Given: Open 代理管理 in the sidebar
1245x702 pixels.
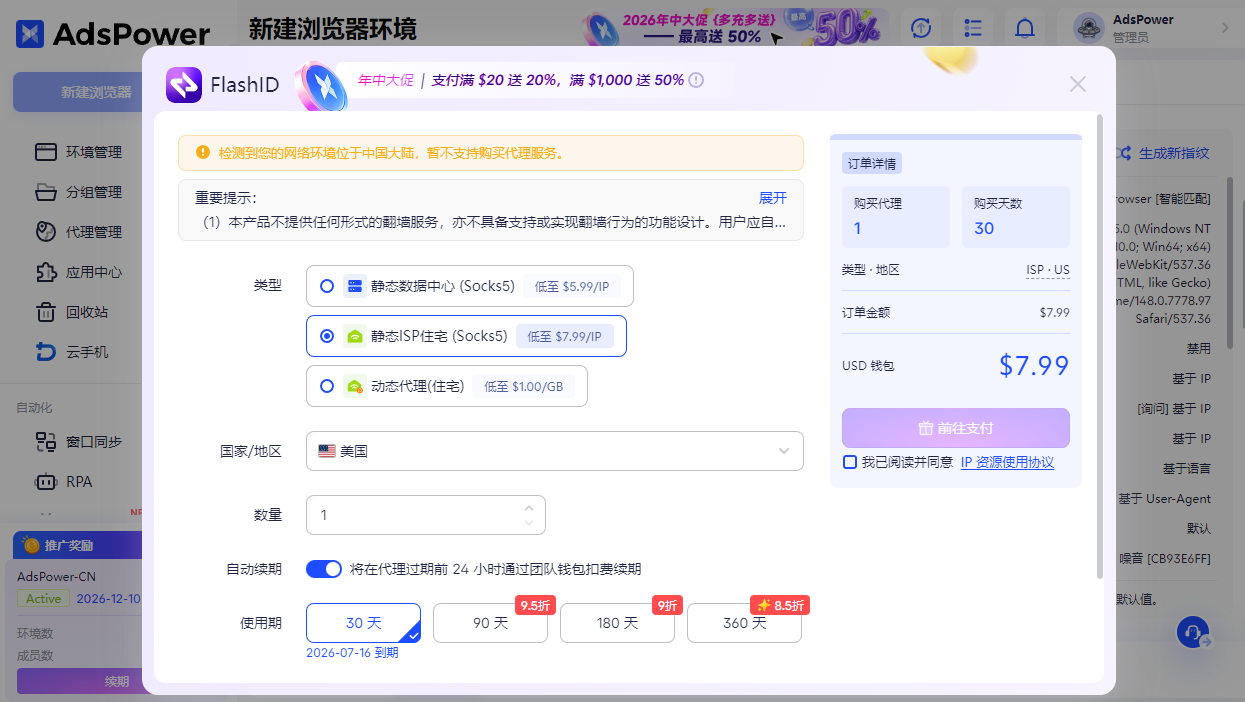Looking at the screenshot, I should (94, 232).
